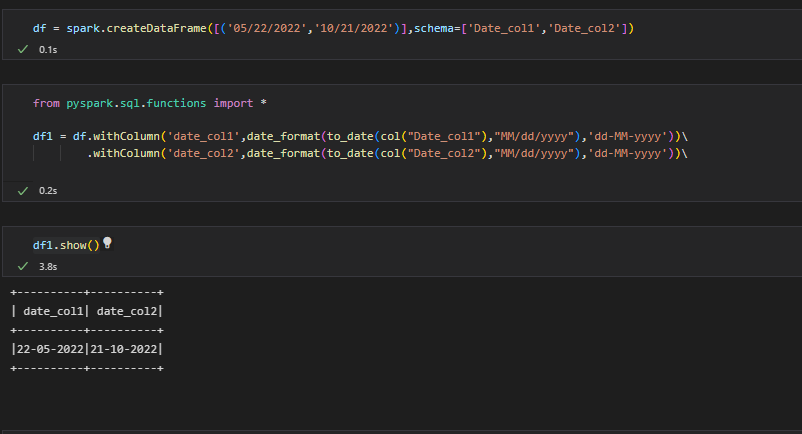Image resolution: width=802 pixels, height=434 pixels.
Task: Click the 'schema' keyword argument
Action: (434, 28)
